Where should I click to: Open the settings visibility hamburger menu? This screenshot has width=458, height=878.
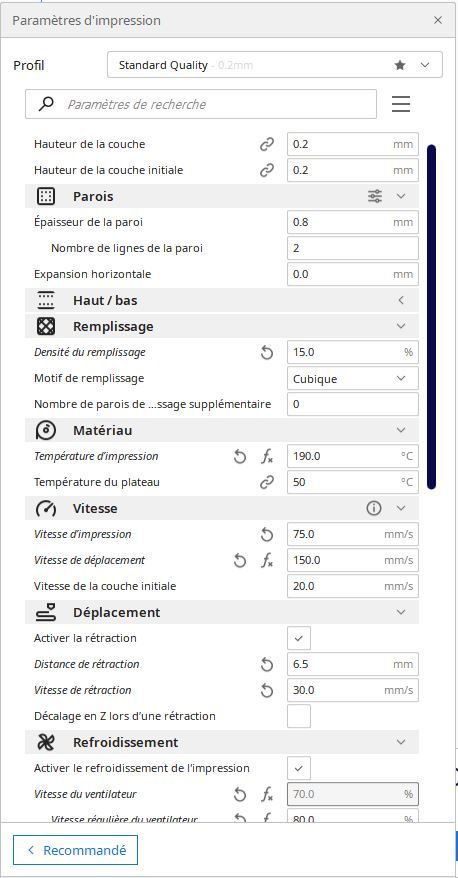[401, 104]
